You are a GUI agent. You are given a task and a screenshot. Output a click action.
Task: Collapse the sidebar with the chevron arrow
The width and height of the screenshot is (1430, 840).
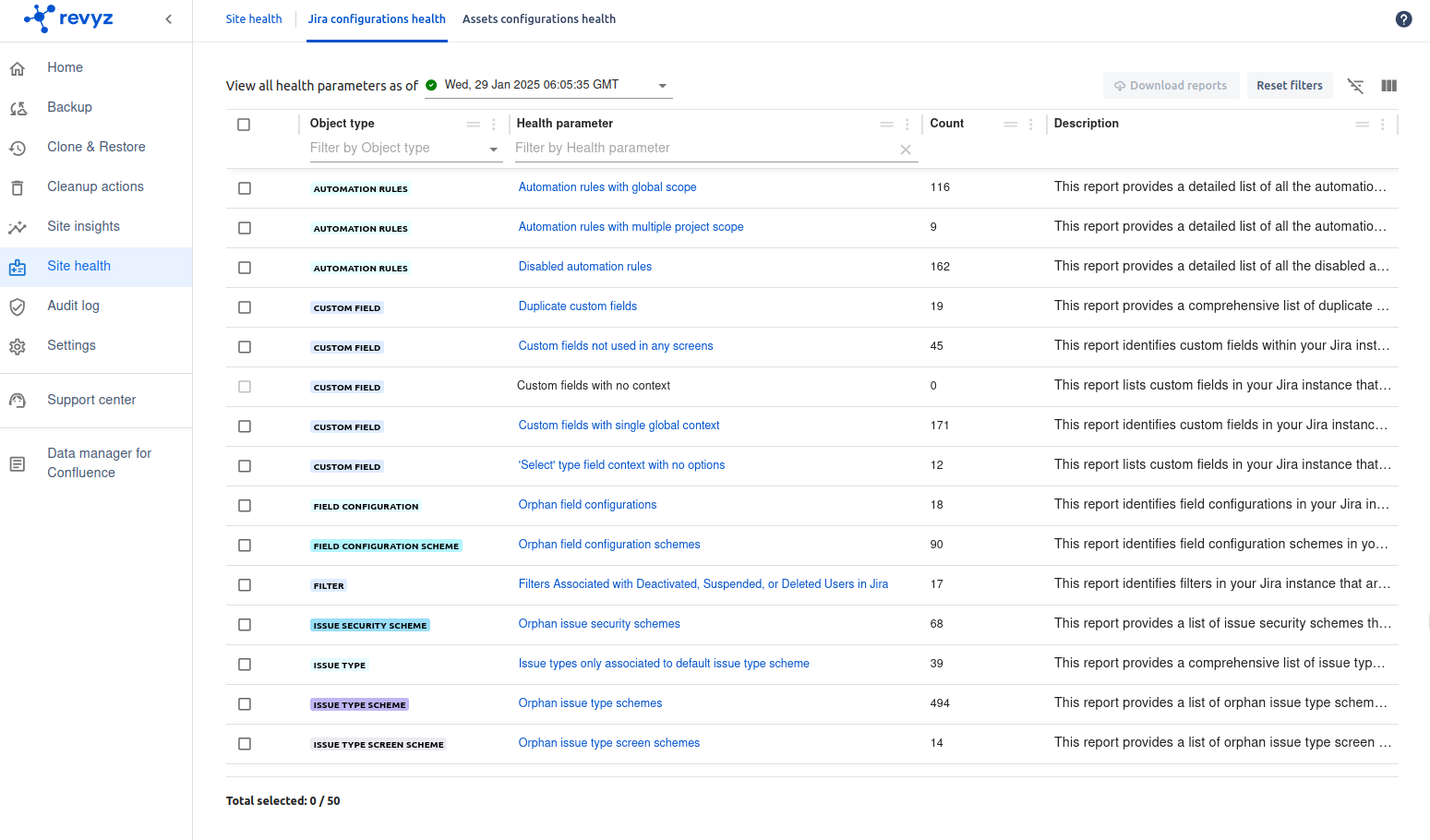pyautogui.click(x=168, y=19)
